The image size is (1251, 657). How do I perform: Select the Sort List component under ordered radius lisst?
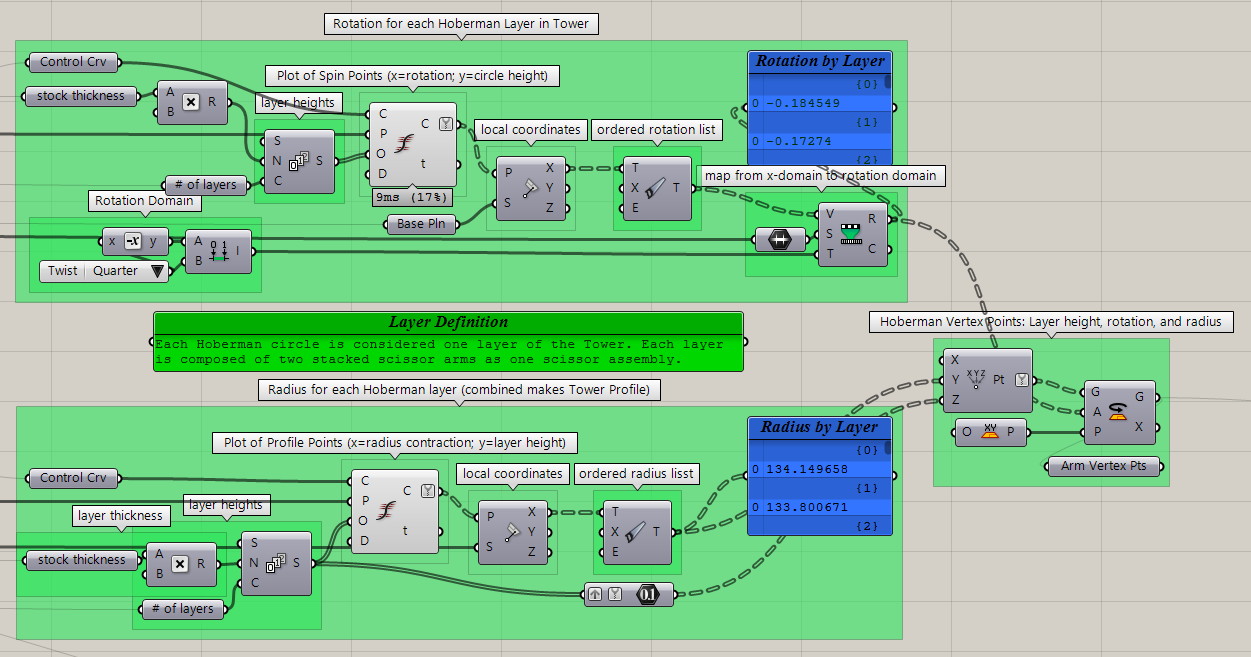638,532
